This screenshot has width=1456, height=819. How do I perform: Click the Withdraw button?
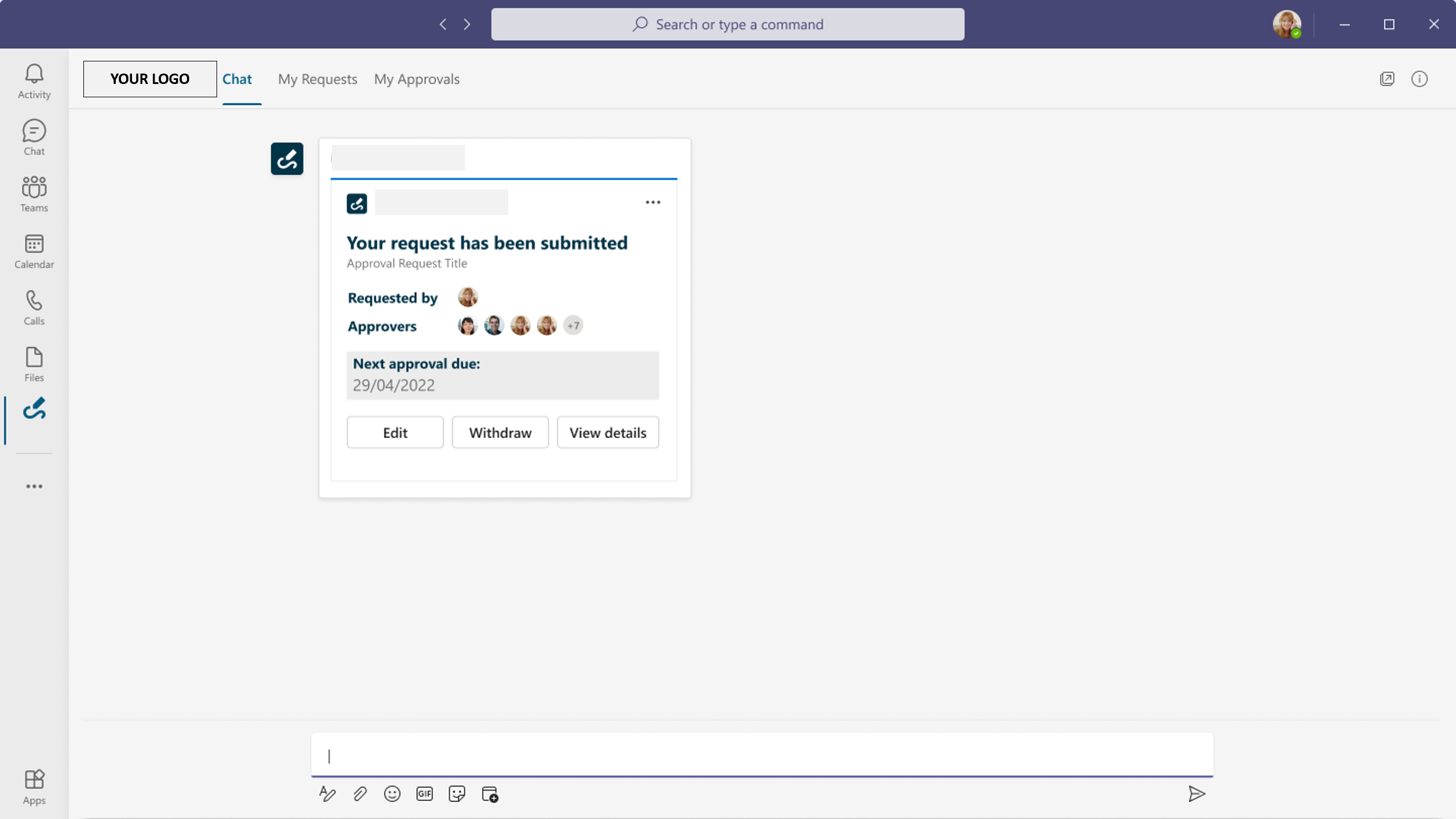[500, 432]
